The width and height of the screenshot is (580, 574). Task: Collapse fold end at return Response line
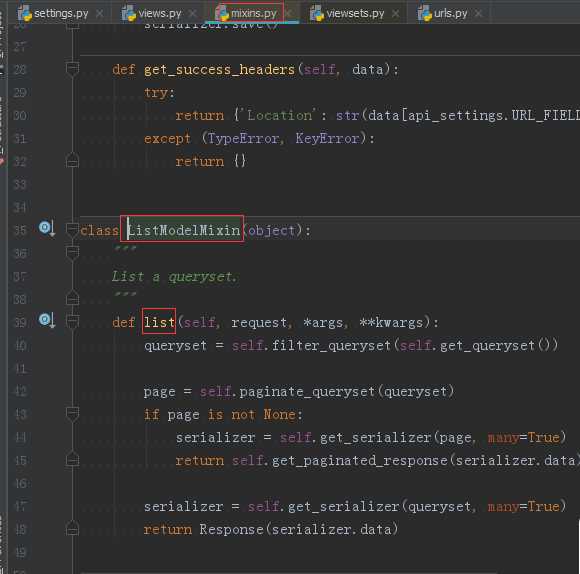pos(72,529)
